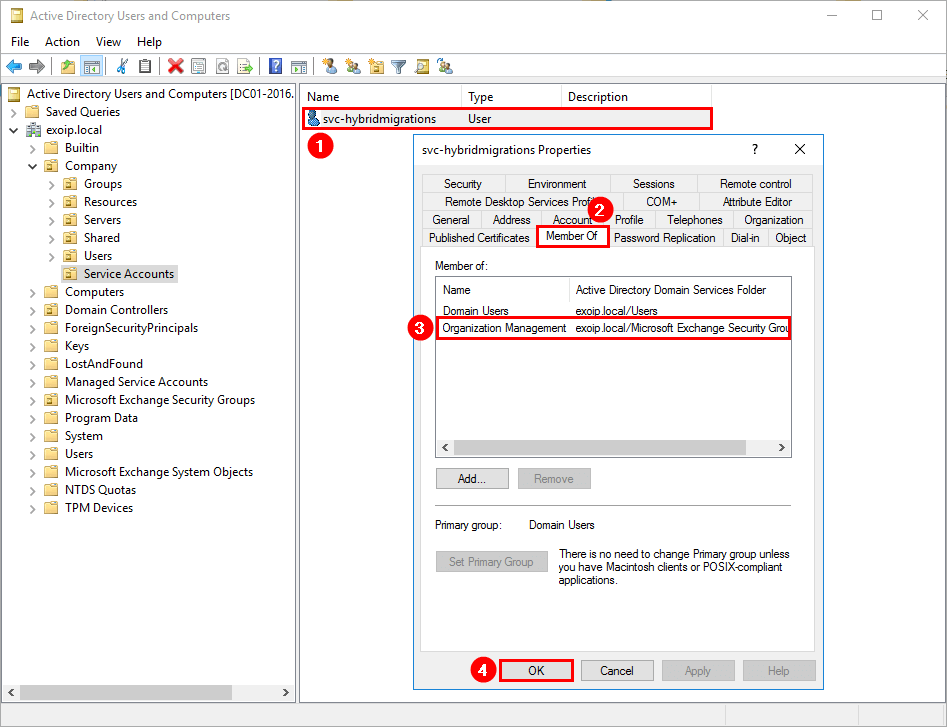The height and width of the screenshot is (727, 947).
Task: Click the question mark in Properties title bar
Action: [x=755, y=149]
